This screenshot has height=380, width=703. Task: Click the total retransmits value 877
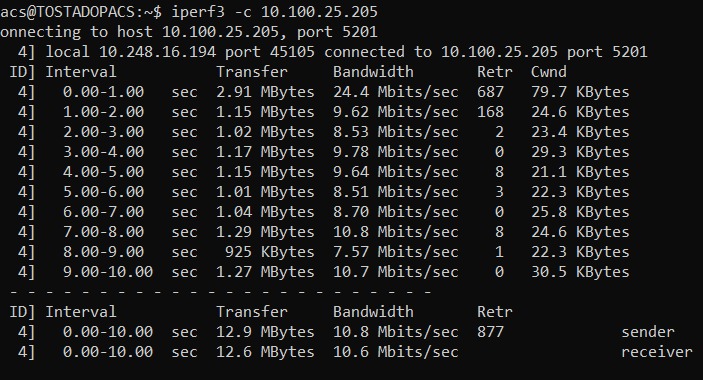pos(490,332)
